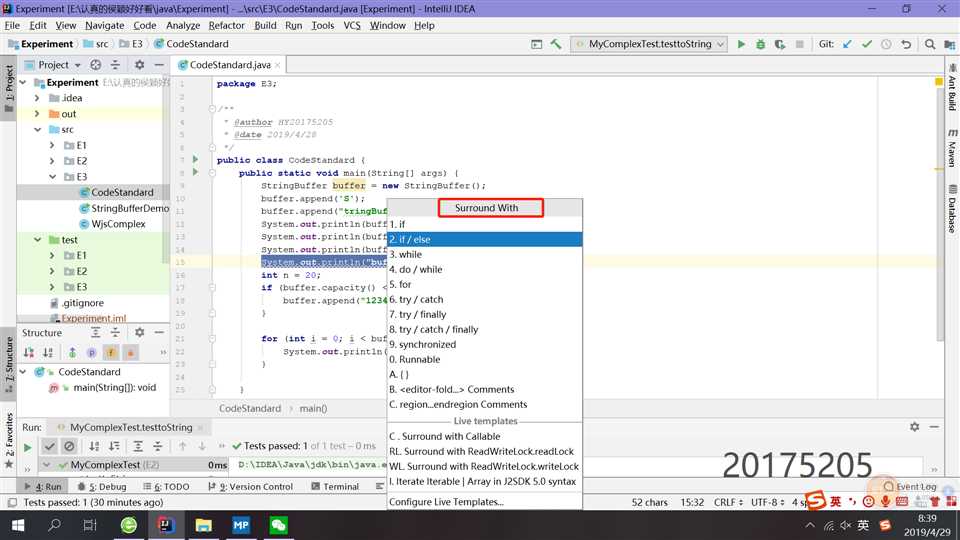Run MyComplexTest with the green play icon
This screenshot has height=540, width=960.
[741, 44]
